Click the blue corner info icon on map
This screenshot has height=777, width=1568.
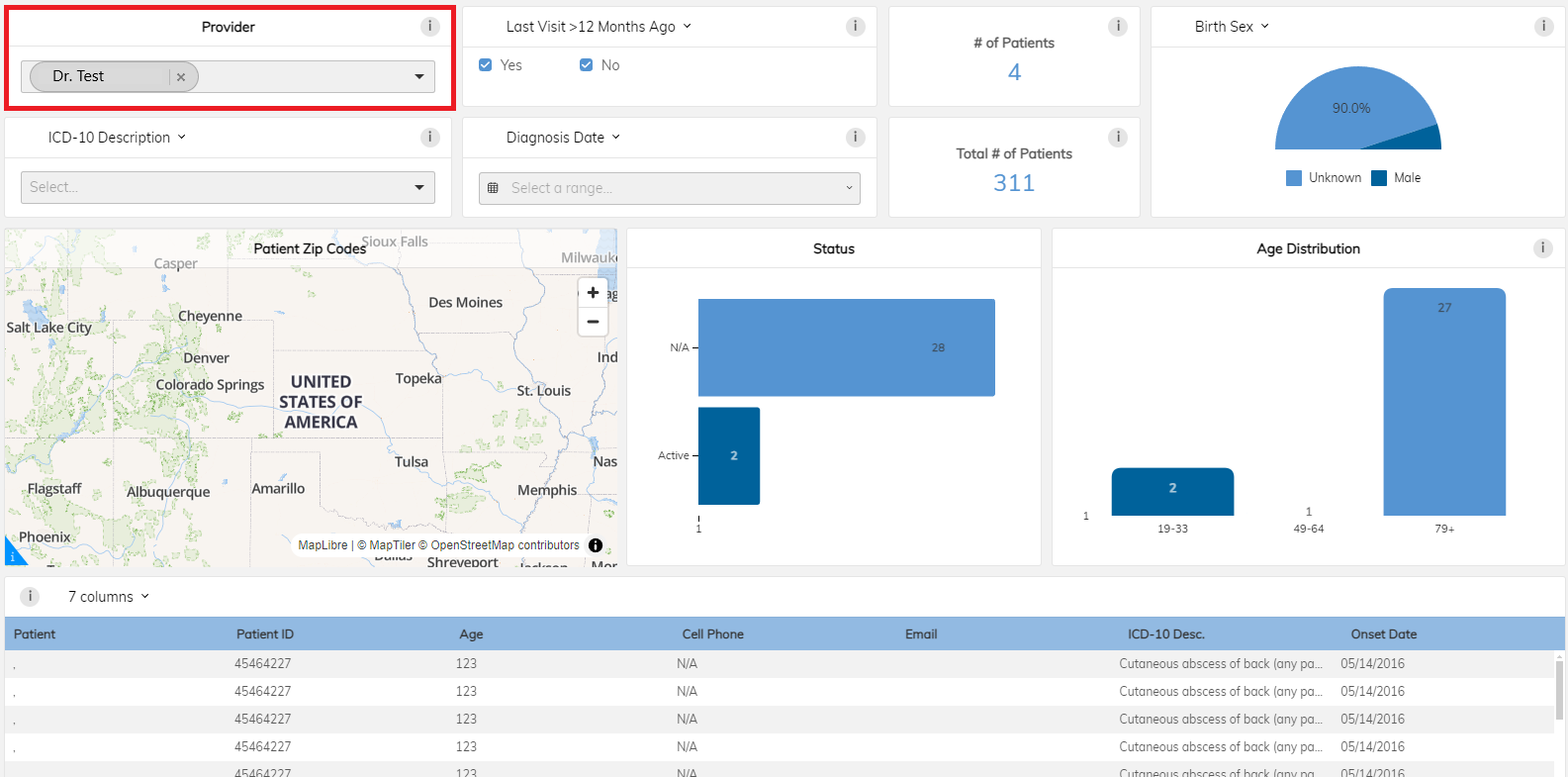click(14, 555)
